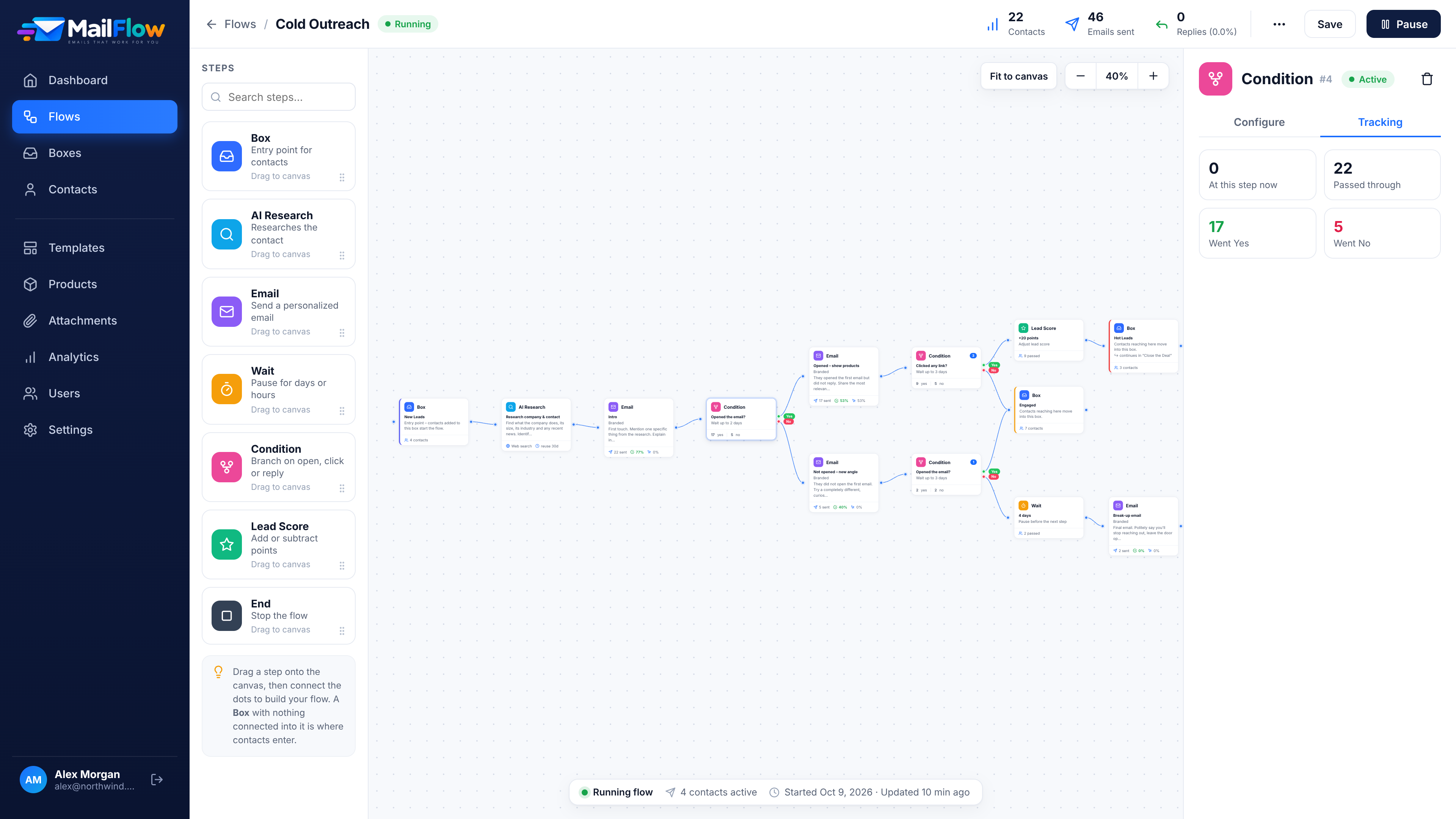
Task: Zoom out with the minus button
Action: pyautogui.click(x=1081, y=76)
